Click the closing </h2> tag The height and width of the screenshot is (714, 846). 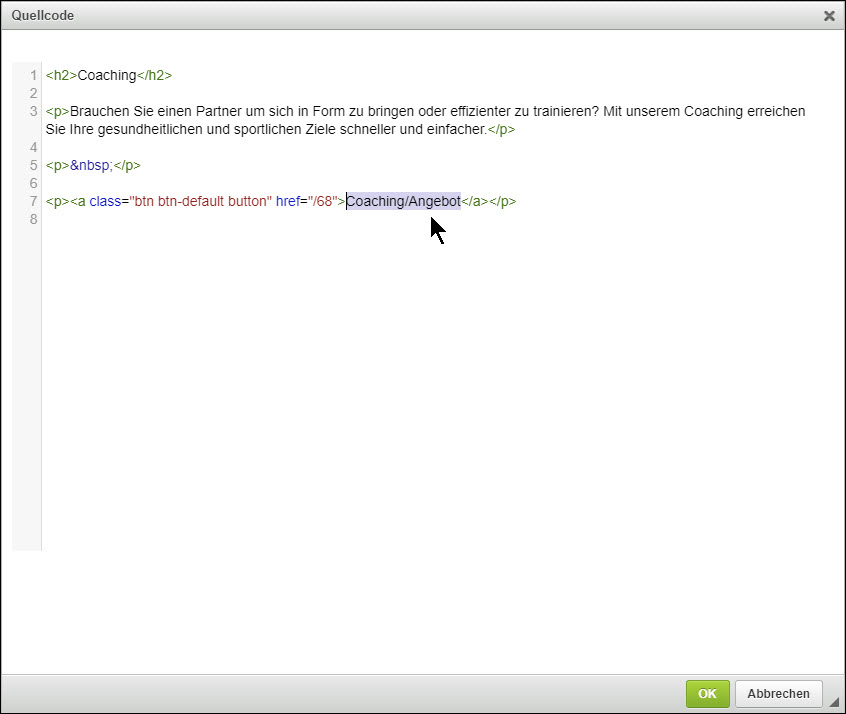click(154, 75)
